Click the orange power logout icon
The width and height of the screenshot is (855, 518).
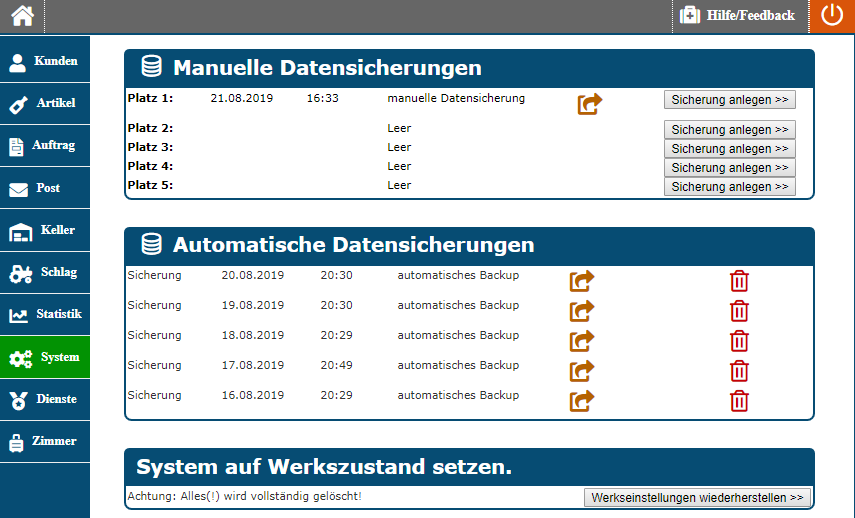point(832,16)
